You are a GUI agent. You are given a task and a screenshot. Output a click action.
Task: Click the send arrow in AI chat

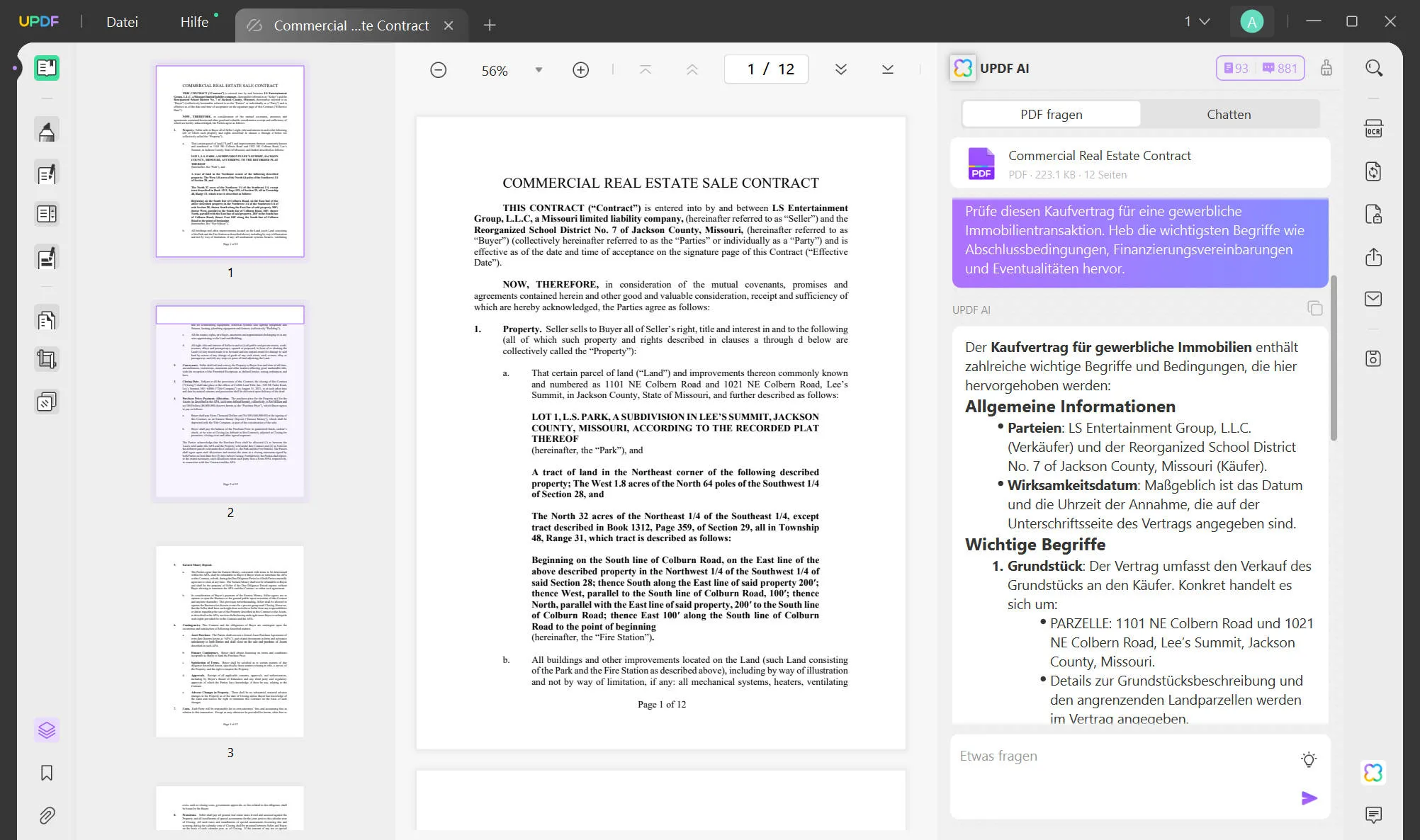pyautogui.click(x=1308, y=798)
